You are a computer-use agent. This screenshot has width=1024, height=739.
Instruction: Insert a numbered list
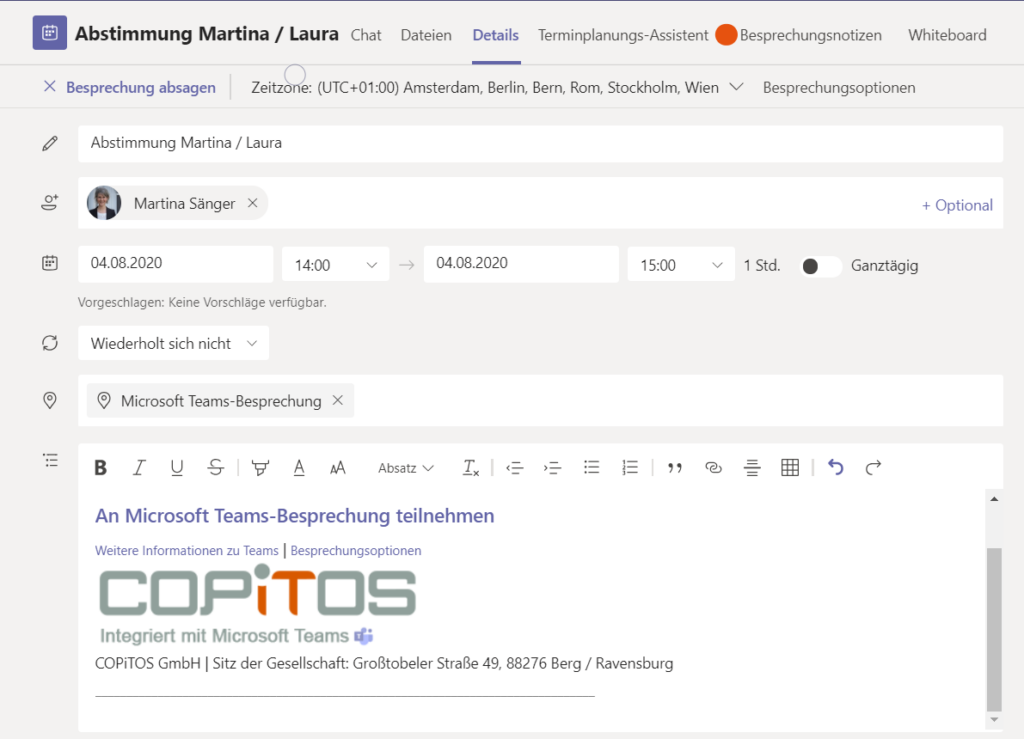click(x=630, y=467)
